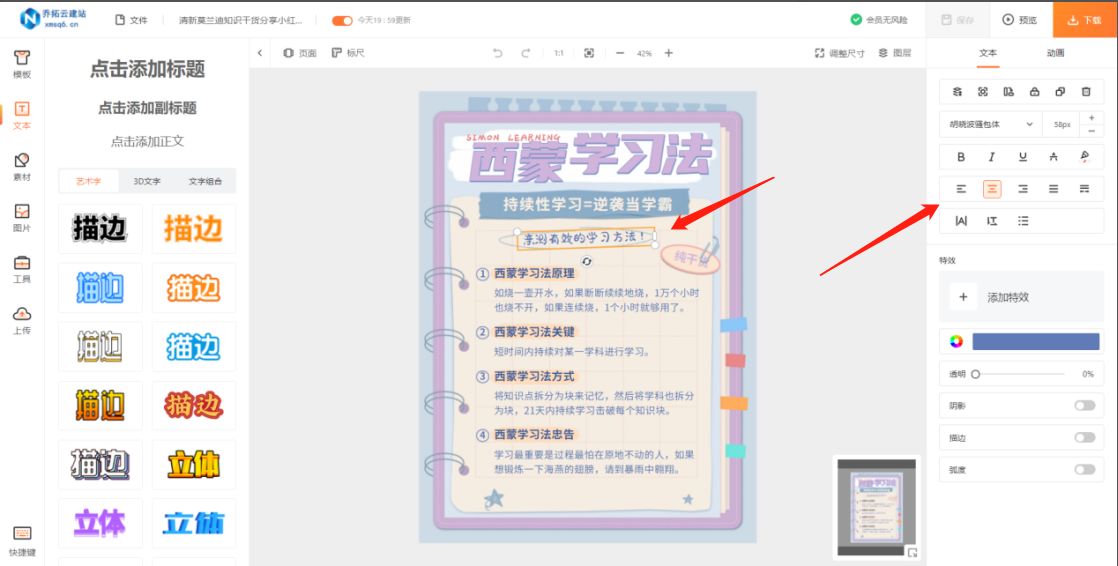This screenshot has height=566, width=1118.
Task: Open the 页面 pages panel
Action: (x=299, y=53)
